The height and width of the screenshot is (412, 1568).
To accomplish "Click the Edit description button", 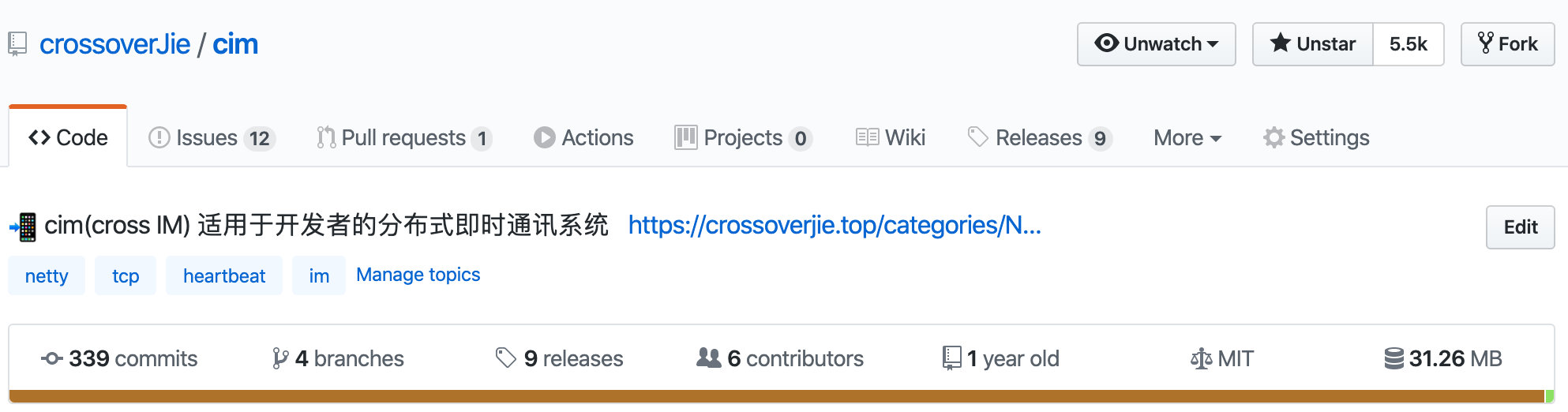I will tap(1521, 227).
